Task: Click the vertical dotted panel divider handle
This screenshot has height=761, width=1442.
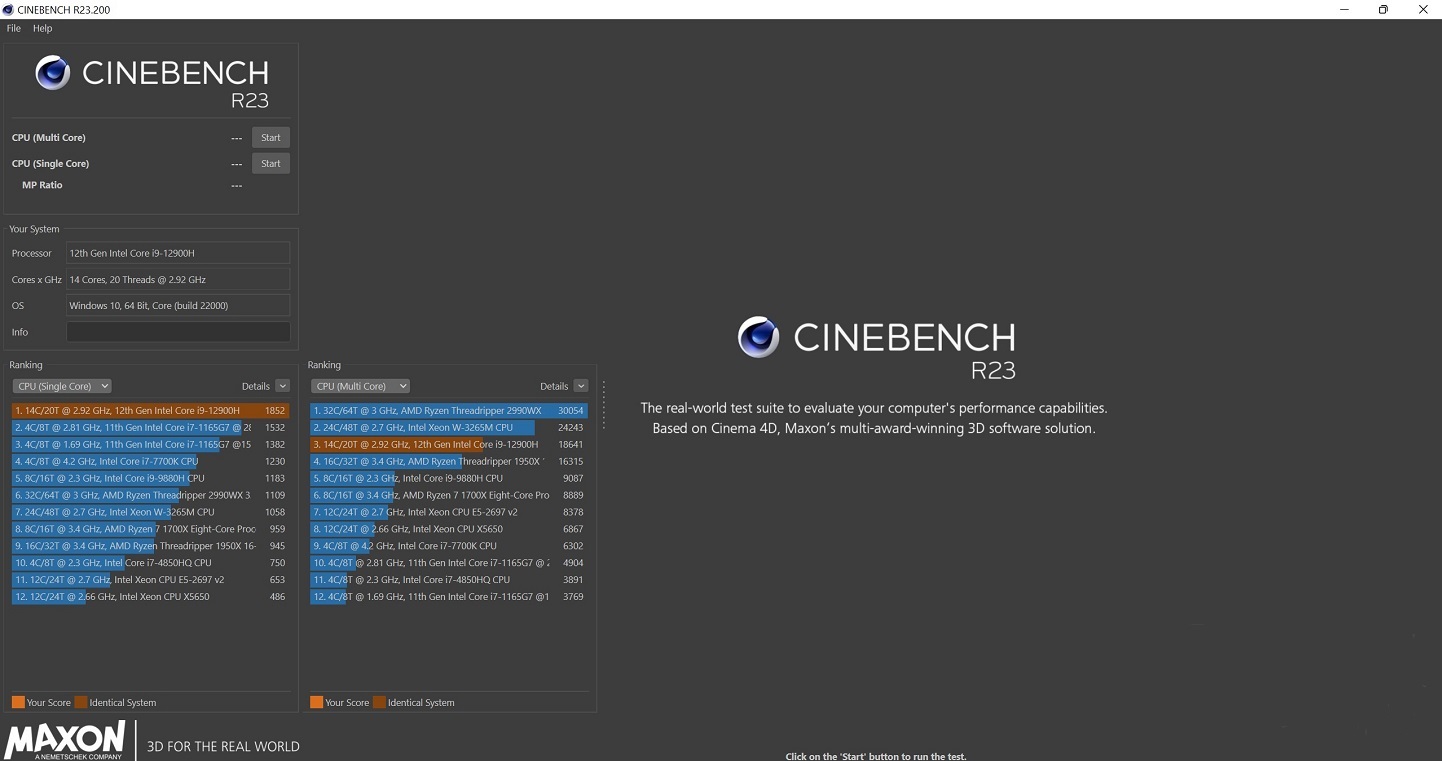Action: point(604,404)
